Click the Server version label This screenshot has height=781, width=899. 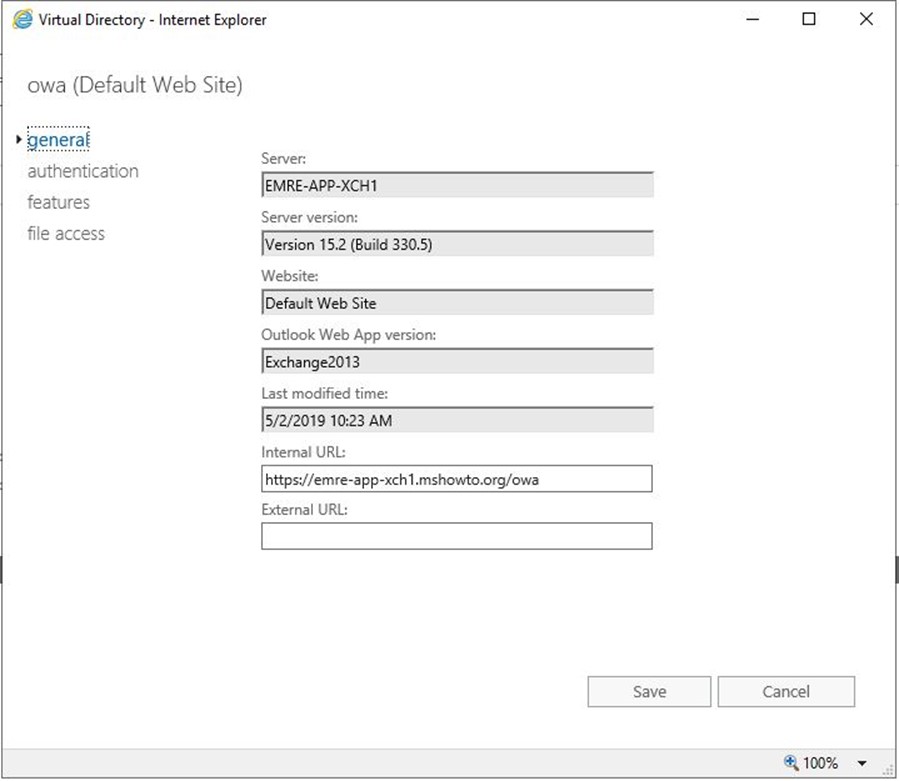click(x=310, y=217)
